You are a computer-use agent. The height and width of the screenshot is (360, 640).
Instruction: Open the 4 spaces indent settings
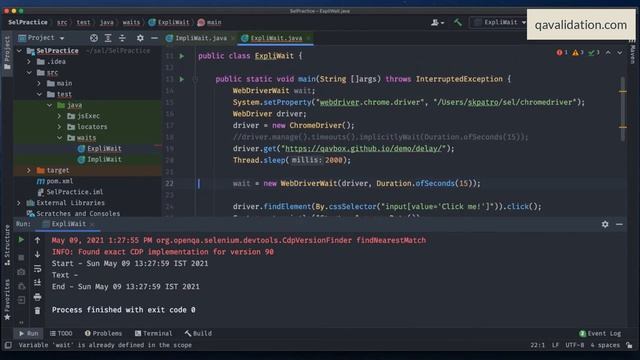(605, 345)
